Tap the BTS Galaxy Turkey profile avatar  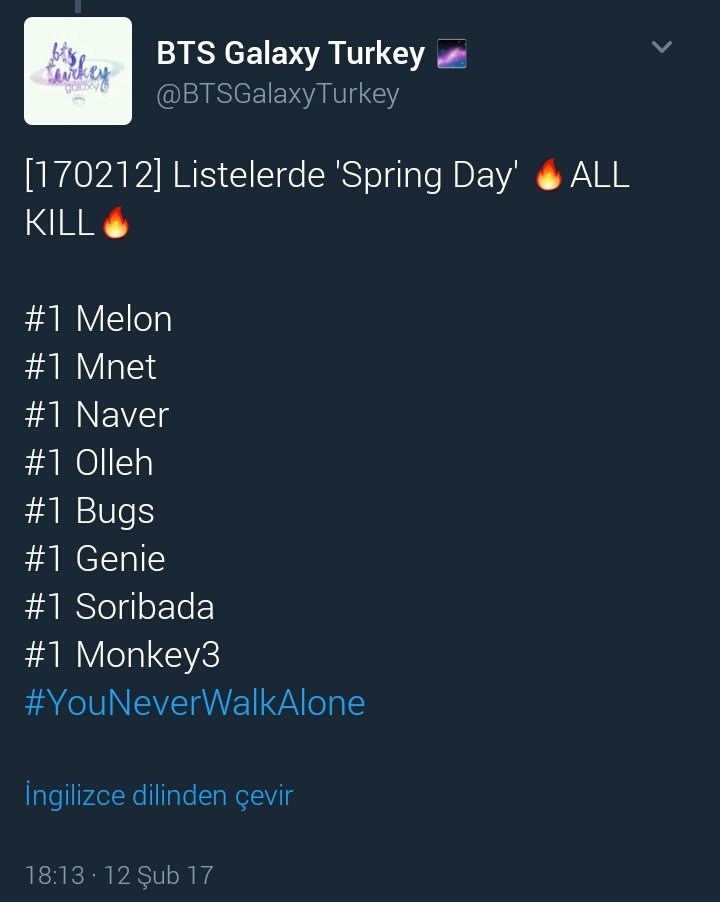[78, 71]
